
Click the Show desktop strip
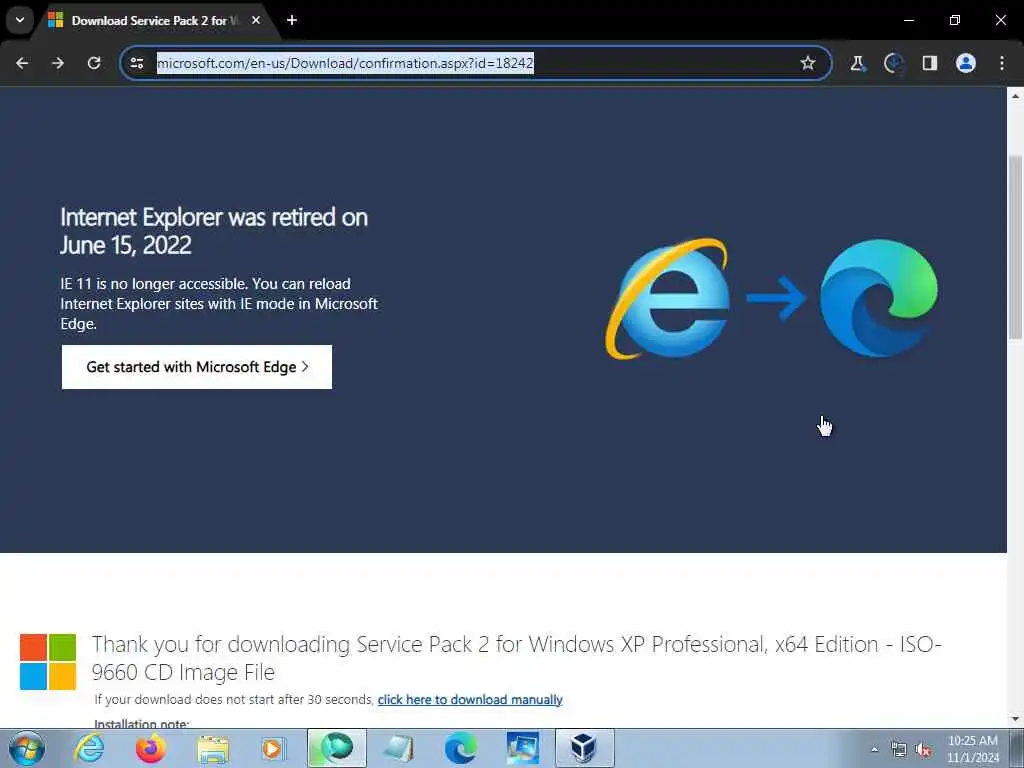(x=1017, y=748)
